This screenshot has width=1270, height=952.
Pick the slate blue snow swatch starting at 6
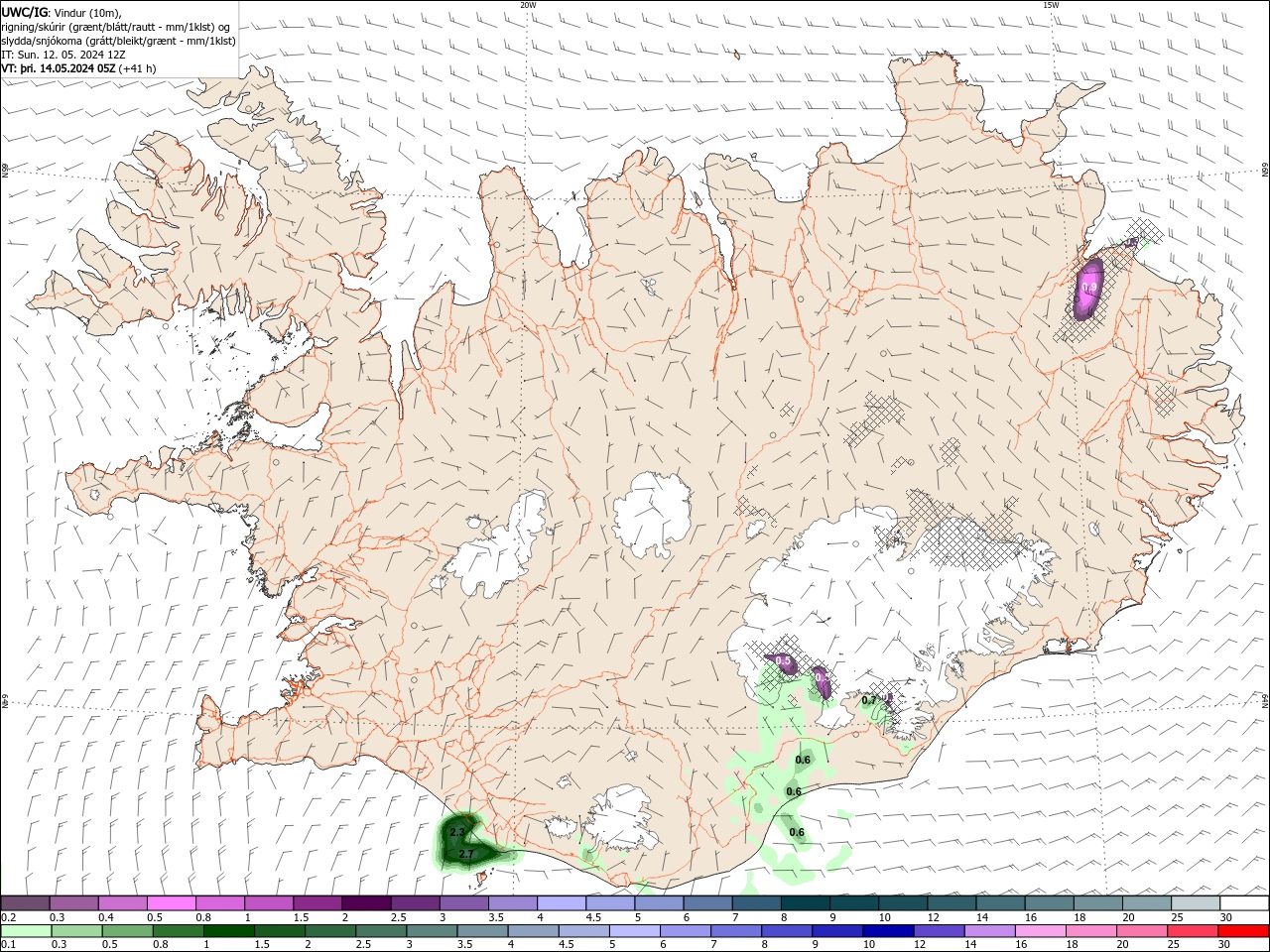(707, 903)
